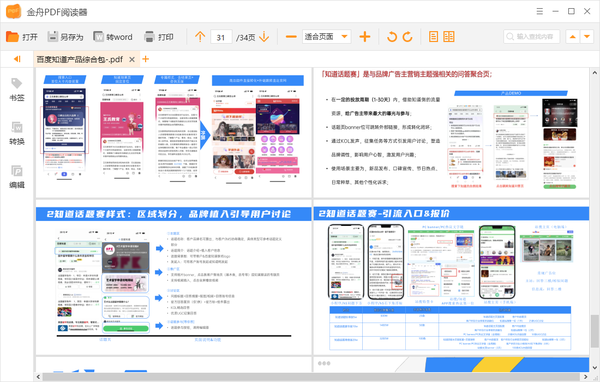Open the 书签 bookmarks panel
Image resolution: width=600 pixels, height=382 pixels.
pyautogui.click(x=17, y=90)
